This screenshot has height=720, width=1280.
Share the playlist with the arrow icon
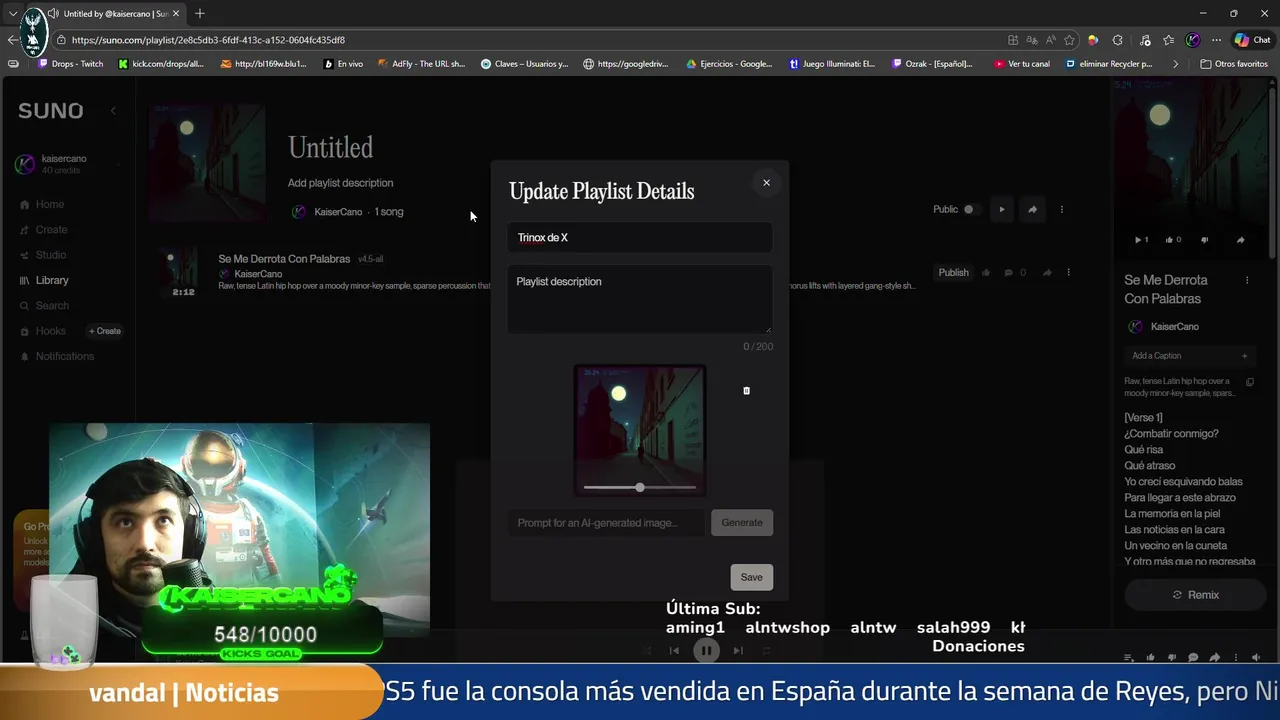coord(1032,210)
